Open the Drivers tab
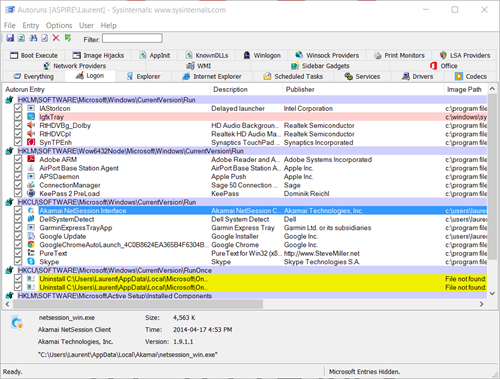The width and height of the screenshot is (500, 379). tap(418, 76)
